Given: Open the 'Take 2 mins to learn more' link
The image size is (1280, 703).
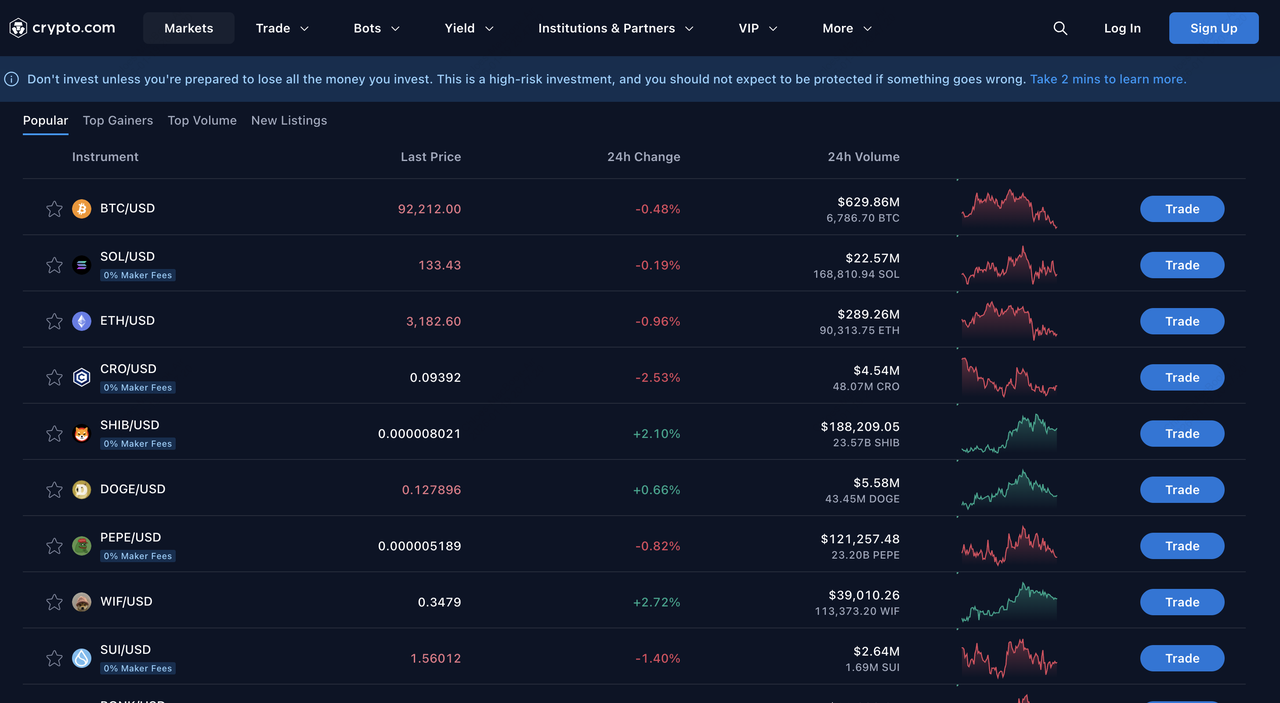Looking at the screenshot, I should (x=1108, y=79).
